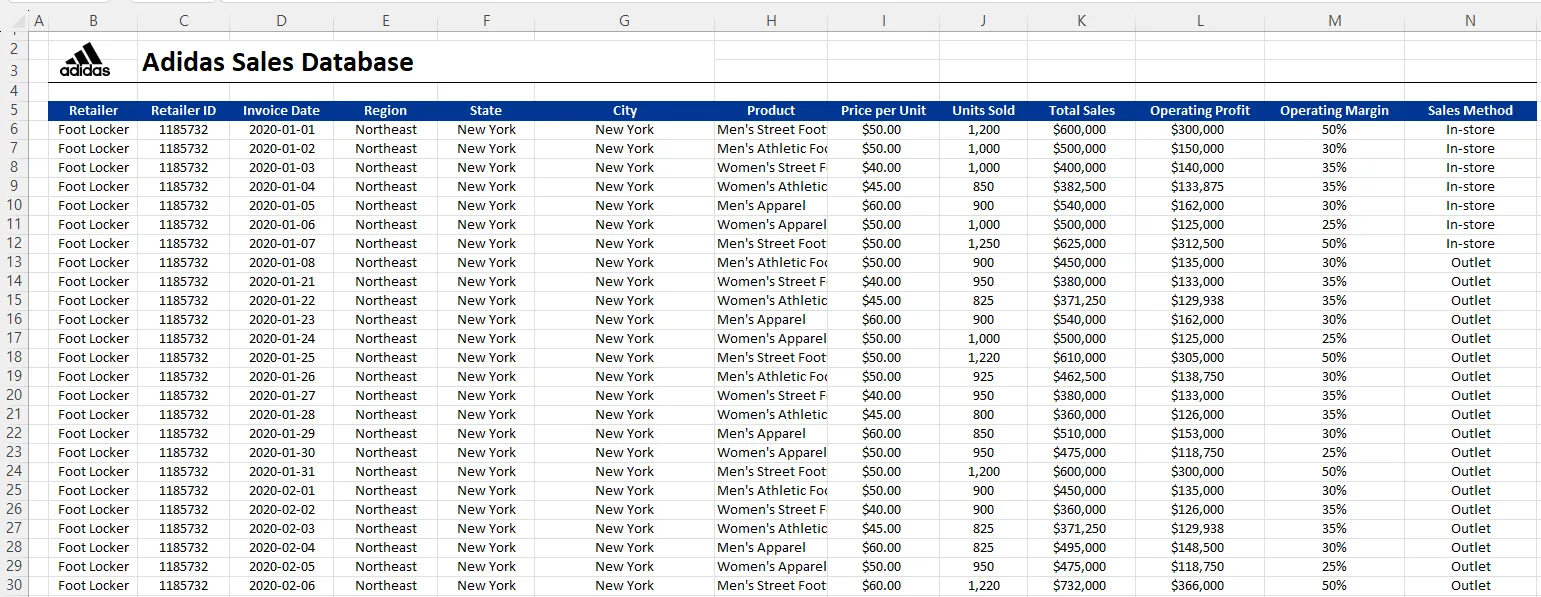
Task: Select New York city cell in row 27
Action: point(624,529)
